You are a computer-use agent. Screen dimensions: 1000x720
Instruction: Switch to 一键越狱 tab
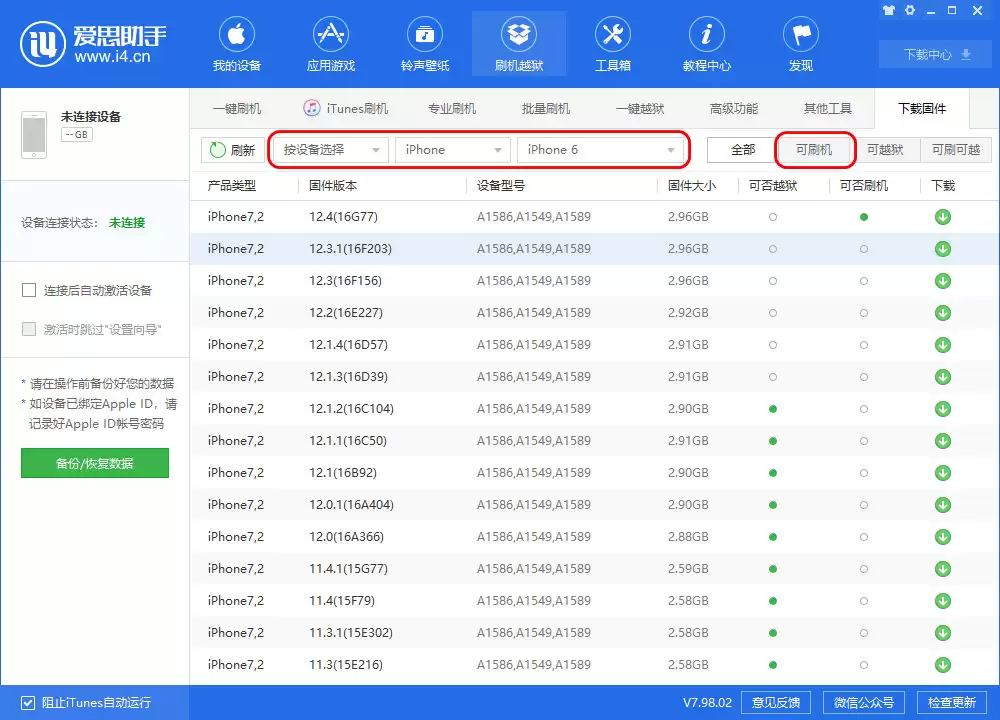click(640, 108)
